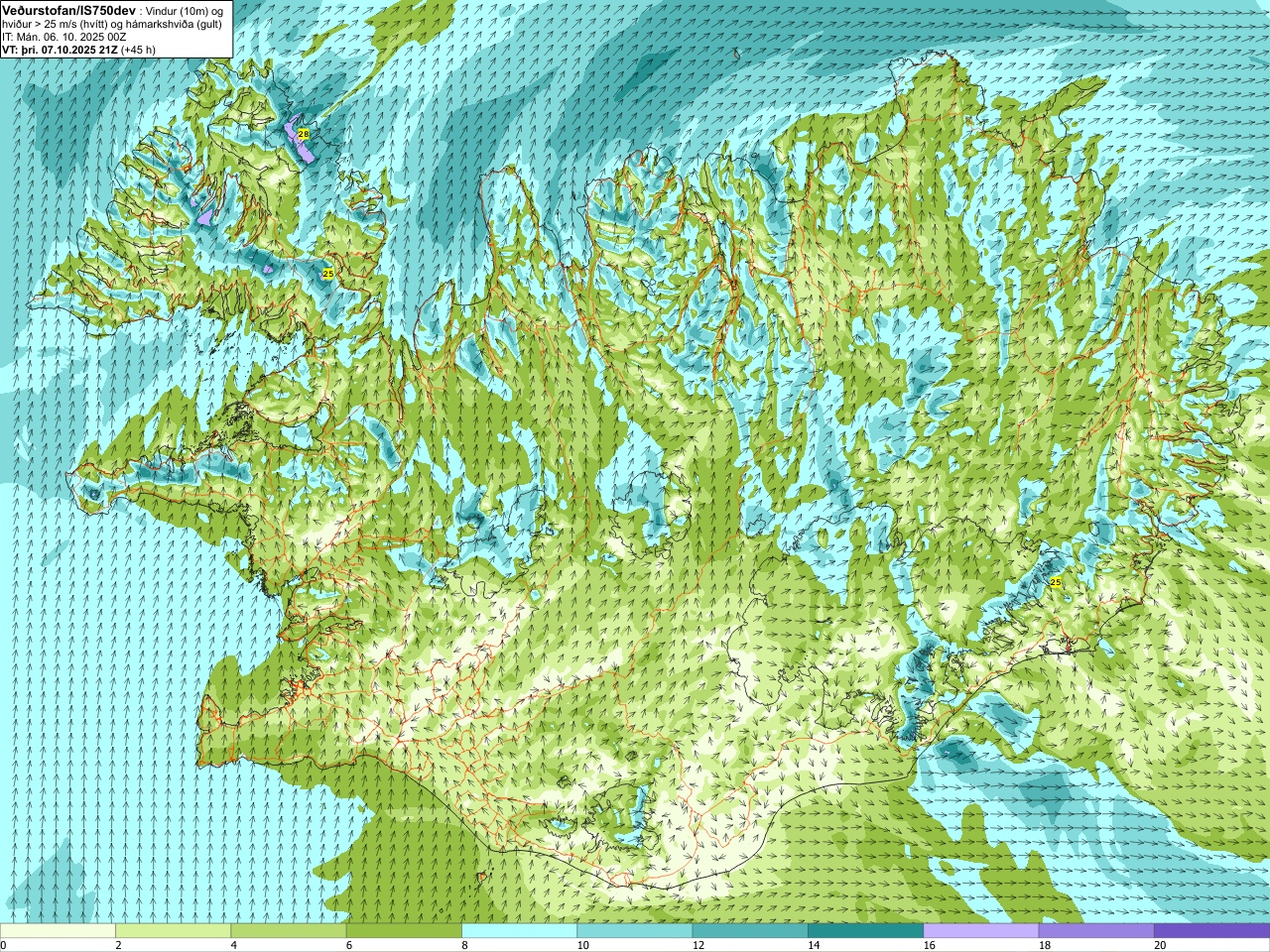Select the turquoise 10–12 m/s legend swatch
Viewport: 1270px width, 952px height.
(634, 931)
